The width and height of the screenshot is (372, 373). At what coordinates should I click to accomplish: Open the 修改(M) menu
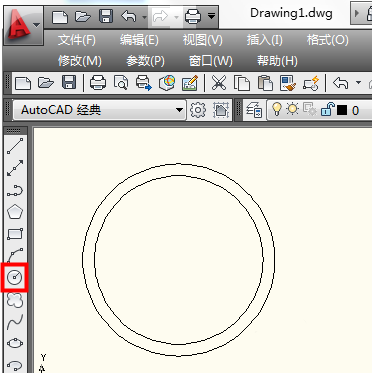click(x=80, y=61)
